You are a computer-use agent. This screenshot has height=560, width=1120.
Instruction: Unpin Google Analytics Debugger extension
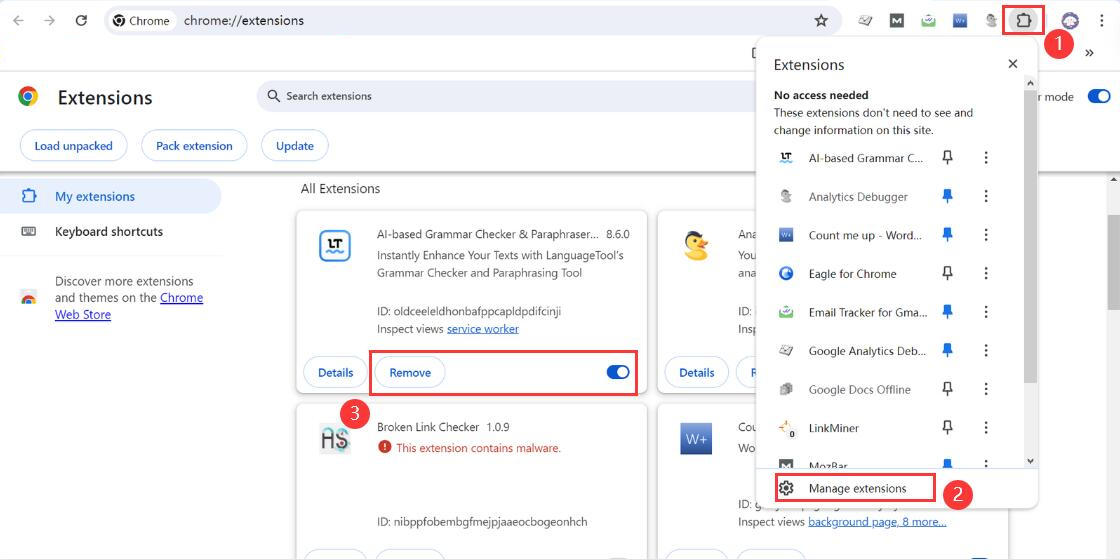tap(947, 351)
